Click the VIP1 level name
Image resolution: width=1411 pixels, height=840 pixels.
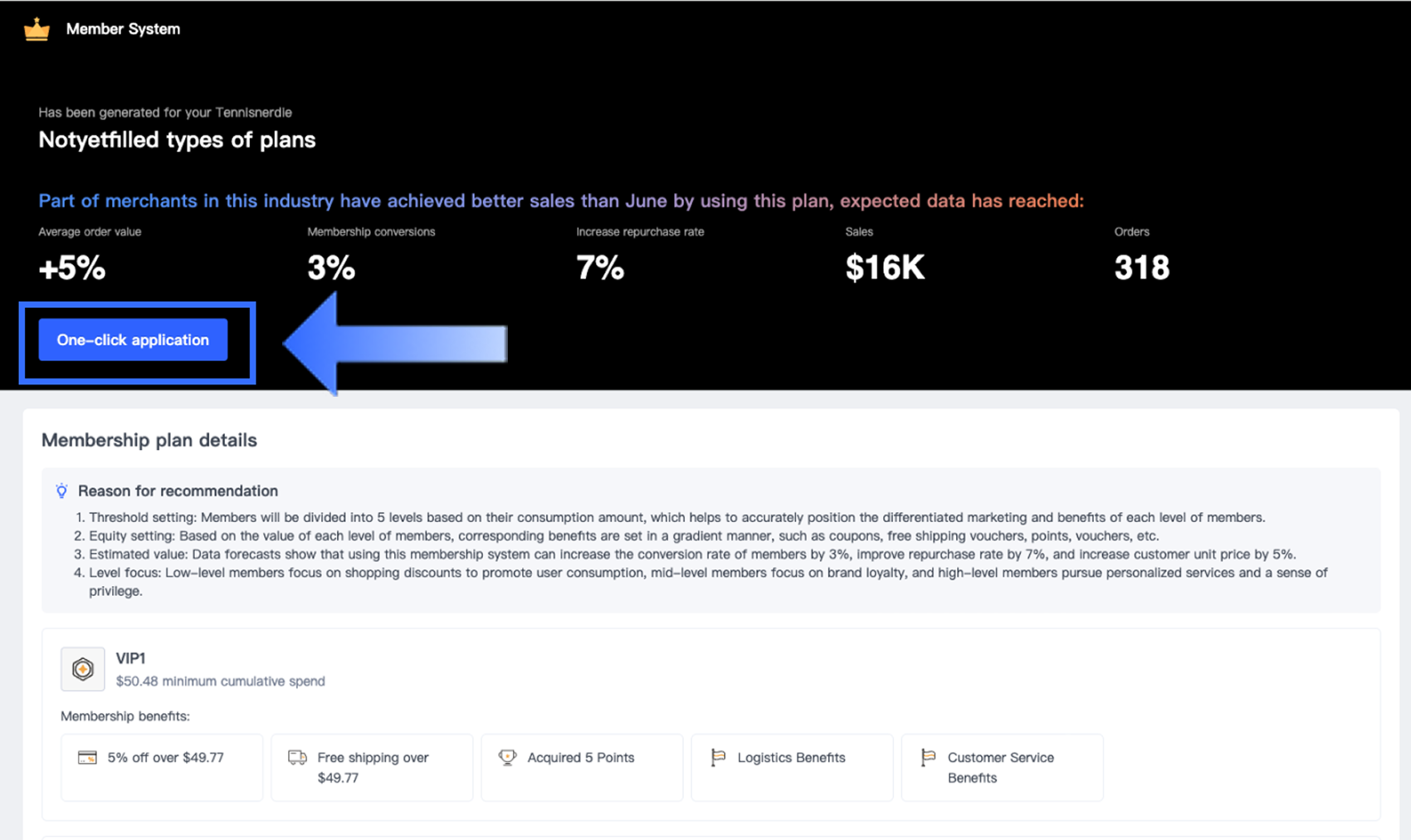coord(131,658)
